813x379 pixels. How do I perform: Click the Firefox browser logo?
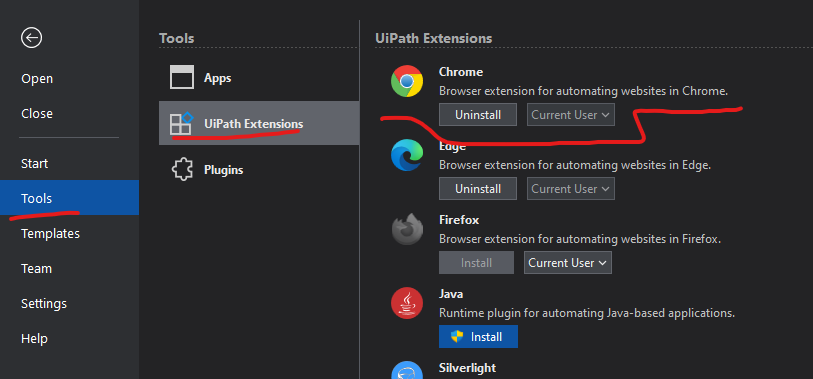click(407, 229)
